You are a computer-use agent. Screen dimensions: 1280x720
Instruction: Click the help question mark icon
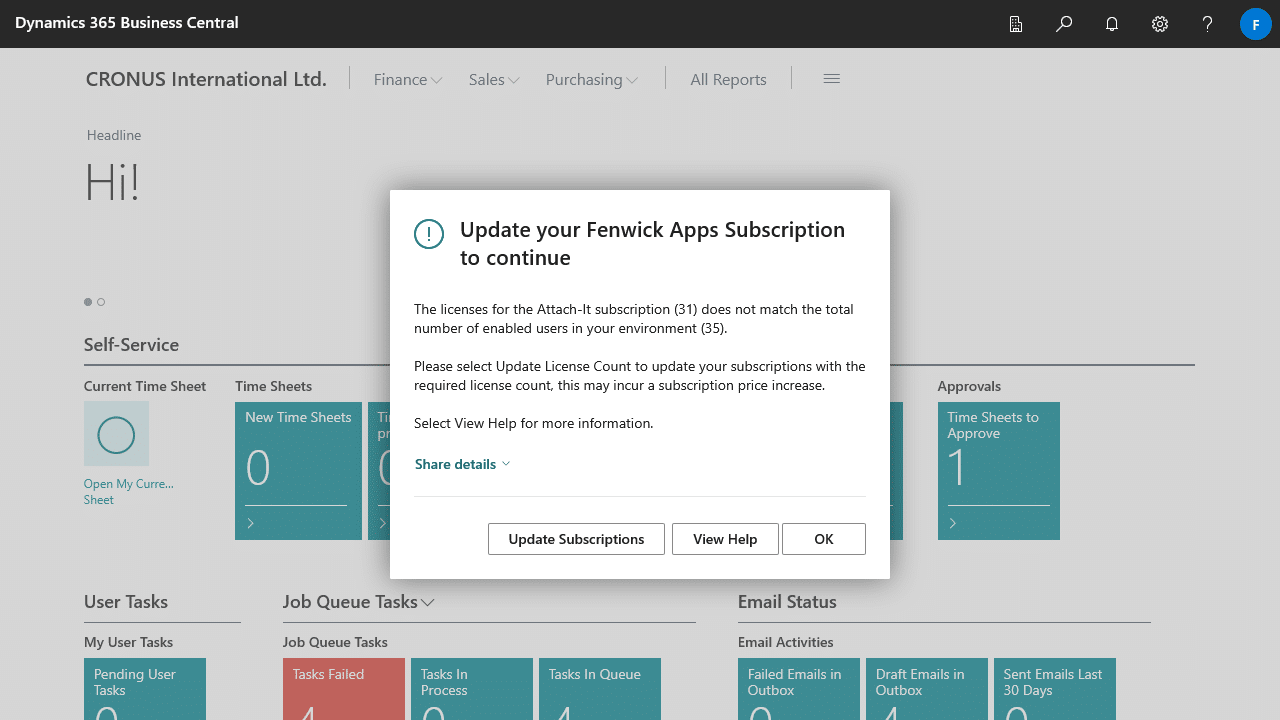pos(1208,24)
